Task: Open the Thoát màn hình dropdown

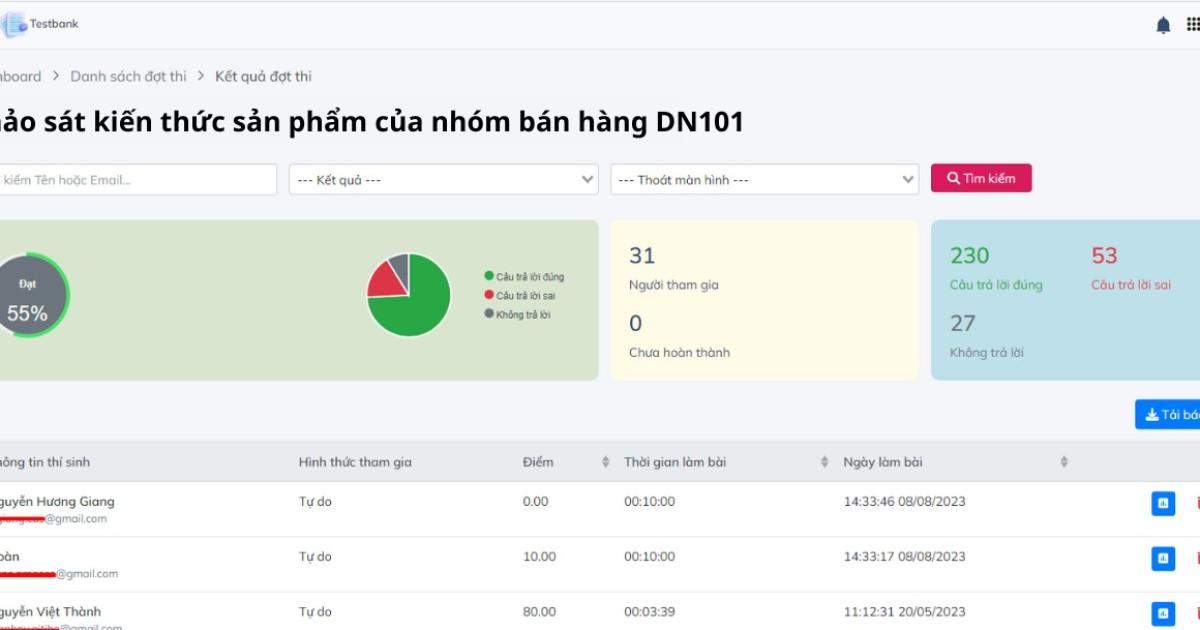Action: (x=765, y=180)
